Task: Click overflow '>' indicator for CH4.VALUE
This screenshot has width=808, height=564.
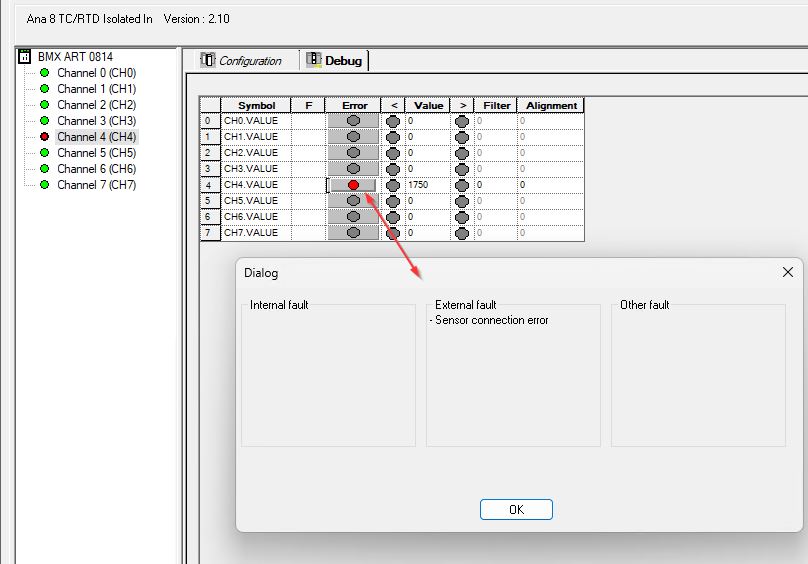Action: 462,186
